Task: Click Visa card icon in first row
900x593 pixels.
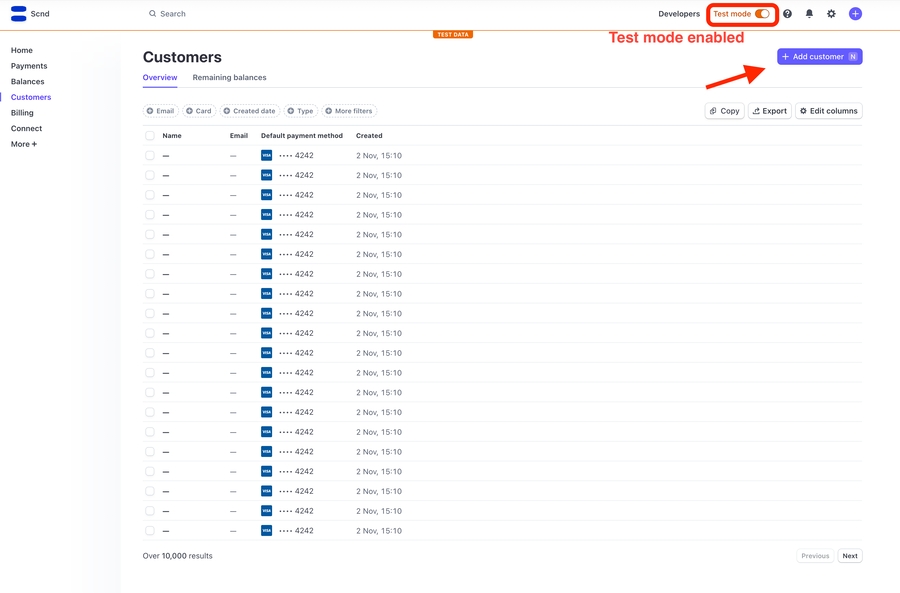Action: (x=267, y=155)
